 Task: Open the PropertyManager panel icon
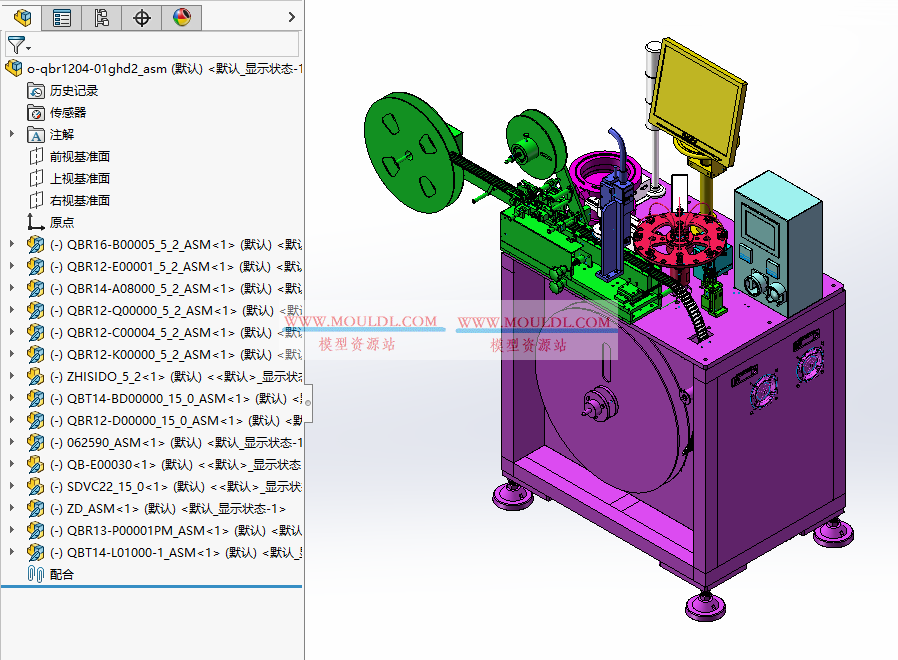pos(62,17)
